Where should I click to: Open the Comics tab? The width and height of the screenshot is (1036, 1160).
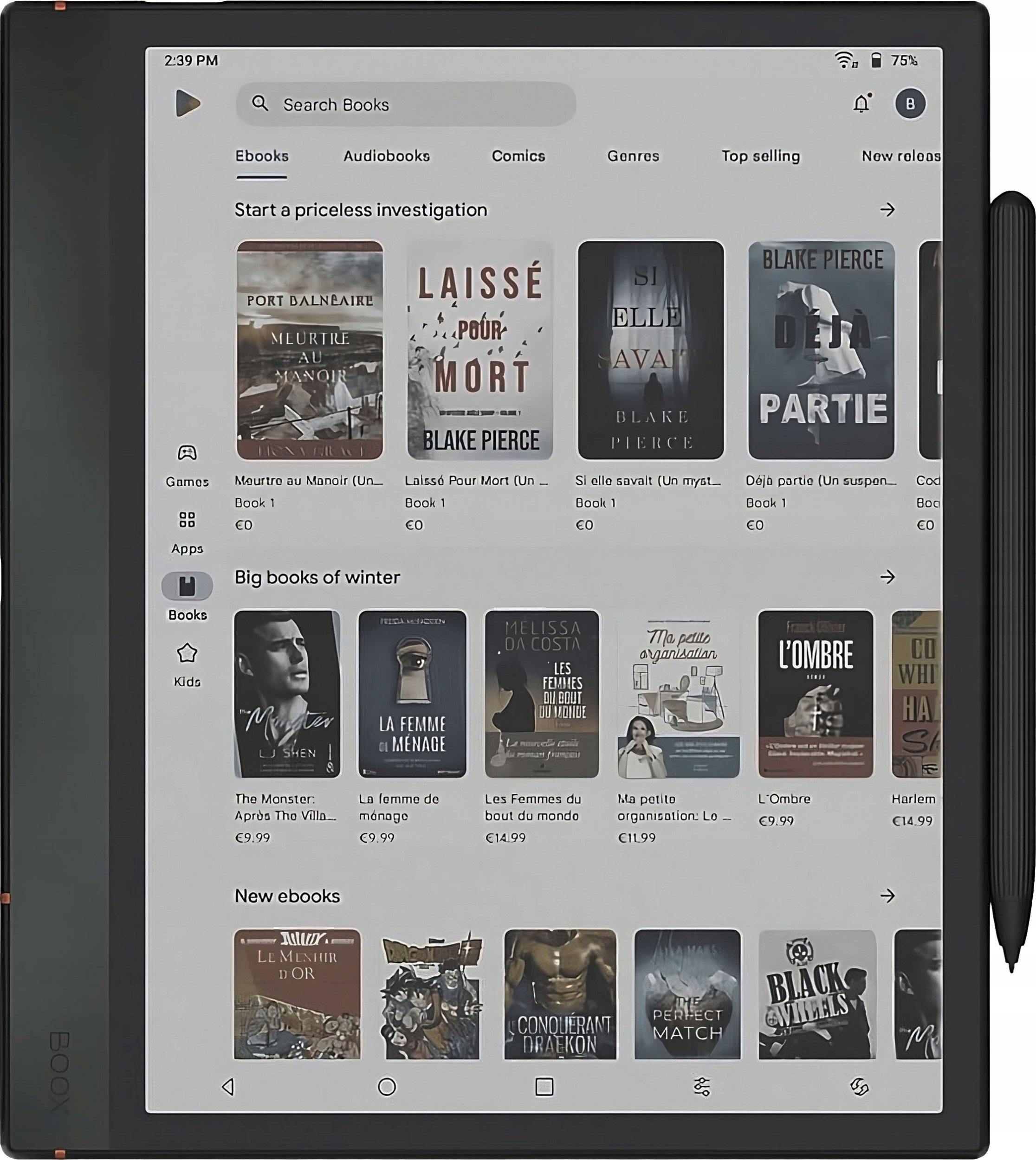tap(518, 156)
